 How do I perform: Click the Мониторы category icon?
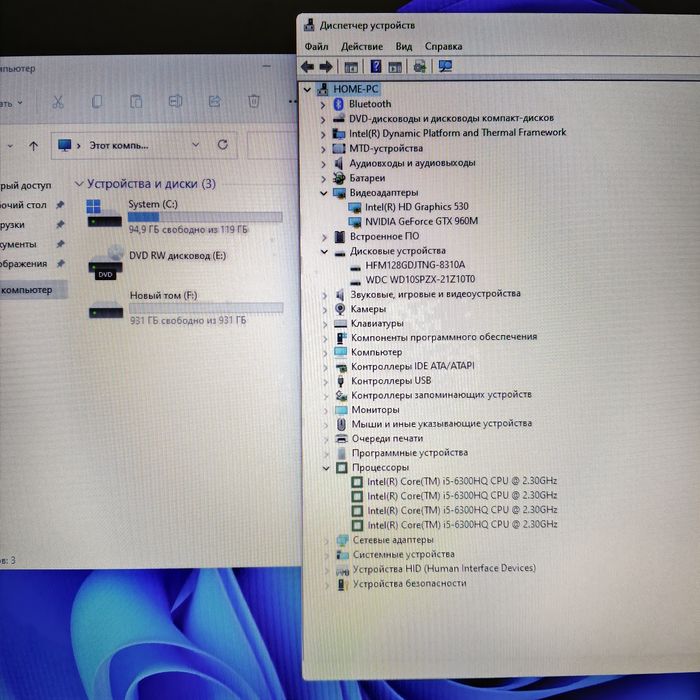point(341,410)
